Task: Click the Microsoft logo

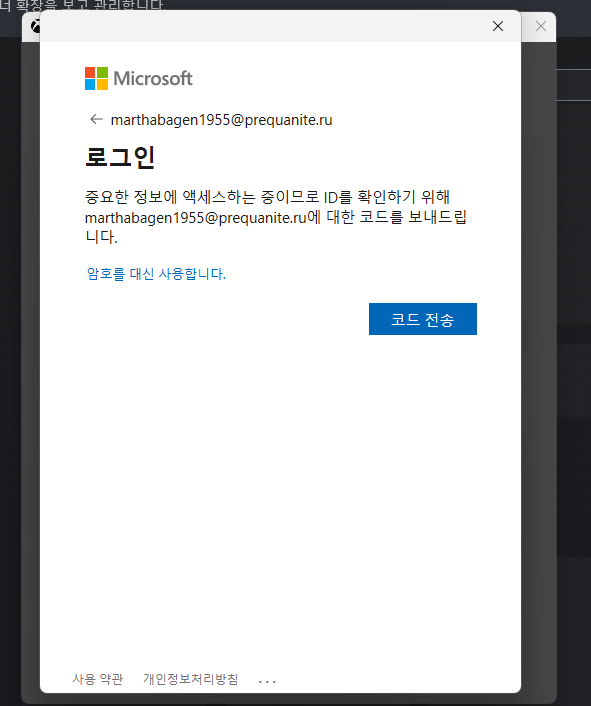Action: point(139,78)
